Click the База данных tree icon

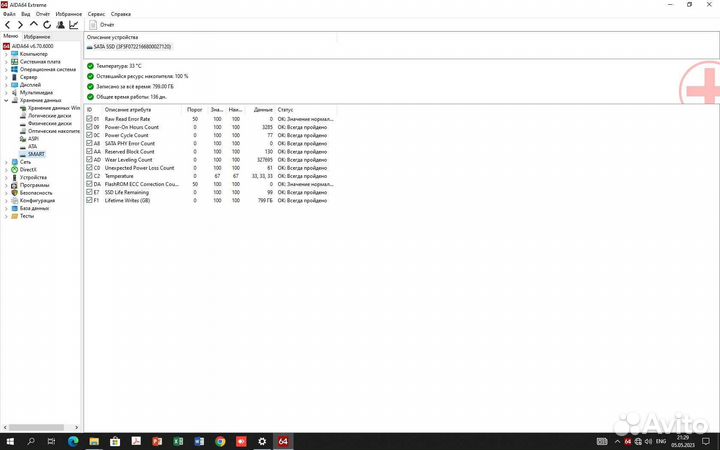(x=14, y=208)
